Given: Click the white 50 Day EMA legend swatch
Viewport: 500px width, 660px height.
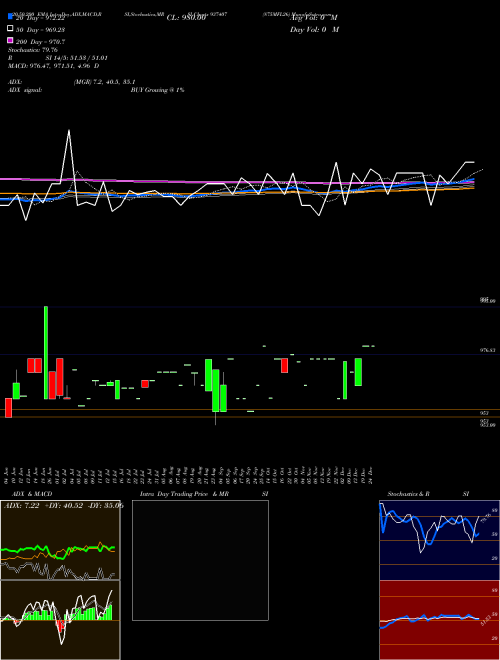Looking at the screenshot, I should (11, 29).
